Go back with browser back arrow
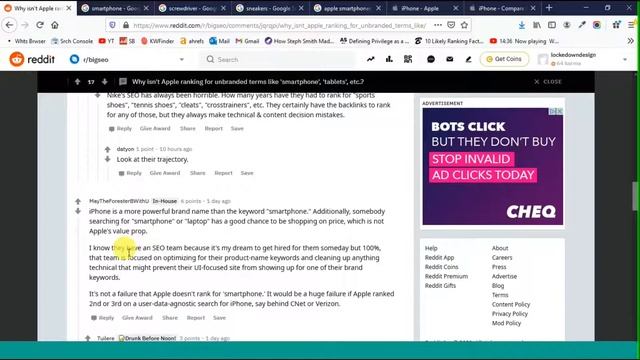Screen dimensions: 640x360 click(9, 25)
